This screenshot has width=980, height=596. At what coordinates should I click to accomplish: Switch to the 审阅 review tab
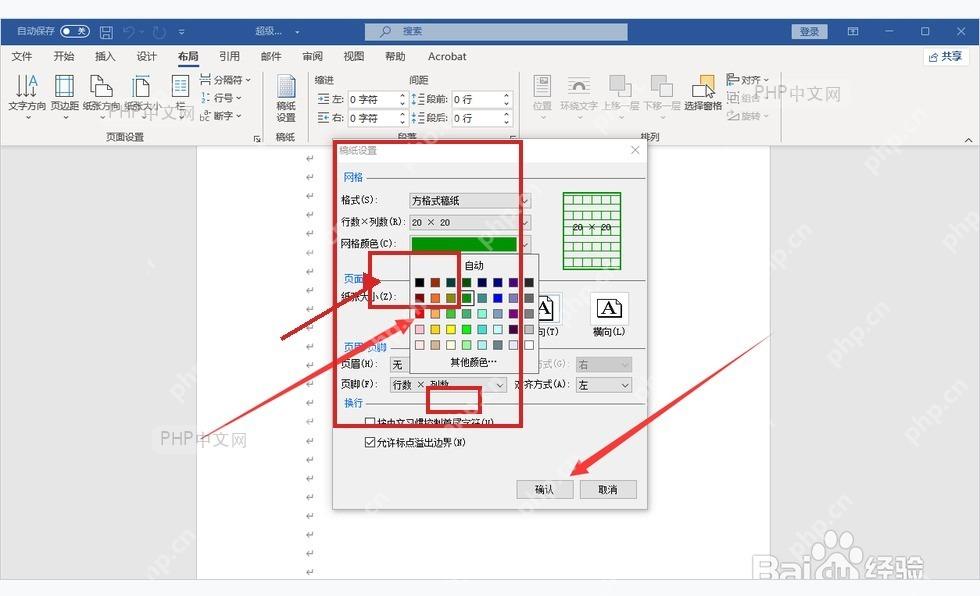[312, 56]
